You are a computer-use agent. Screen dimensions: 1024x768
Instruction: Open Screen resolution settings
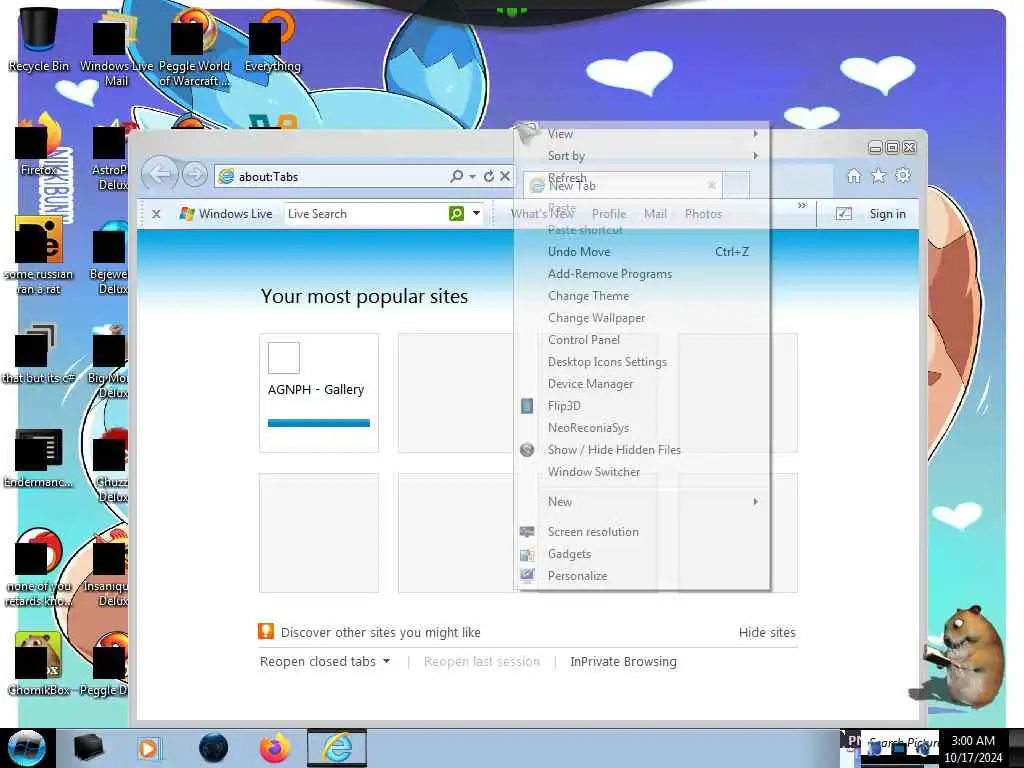pyautogui.click(x=642, y=532)
